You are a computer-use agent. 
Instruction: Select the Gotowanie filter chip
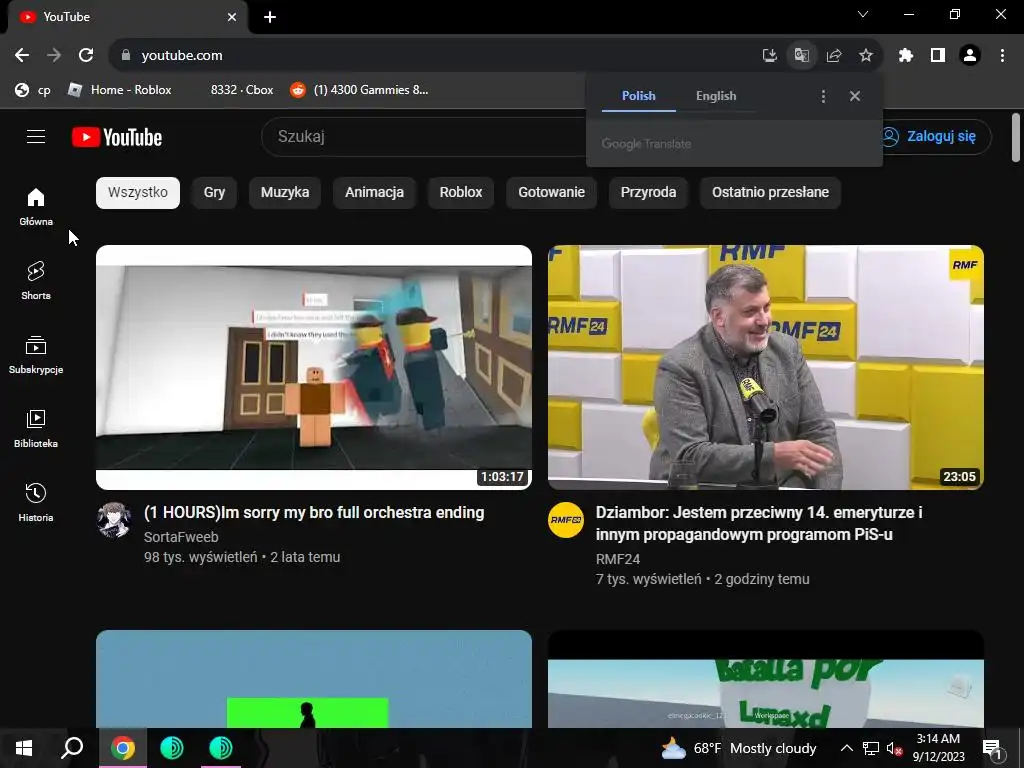[552, 193]
